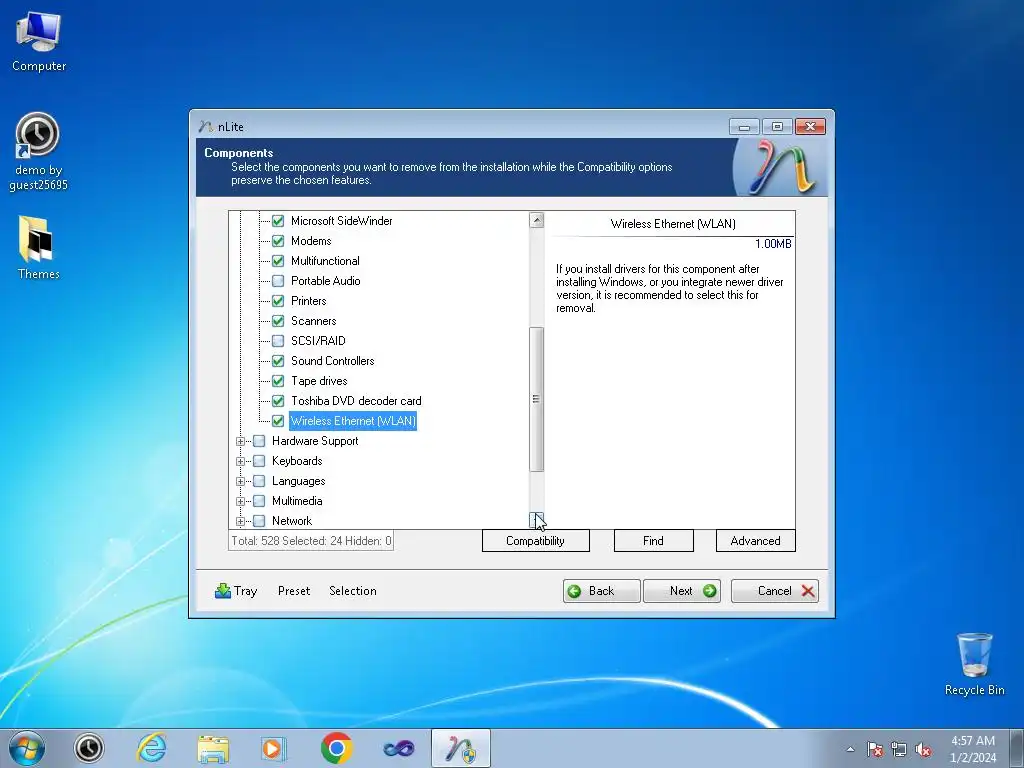This screenshot has width=1024, height=768.
Task: Launch Google Chrome from taskbar
Action: click(336, 748)
